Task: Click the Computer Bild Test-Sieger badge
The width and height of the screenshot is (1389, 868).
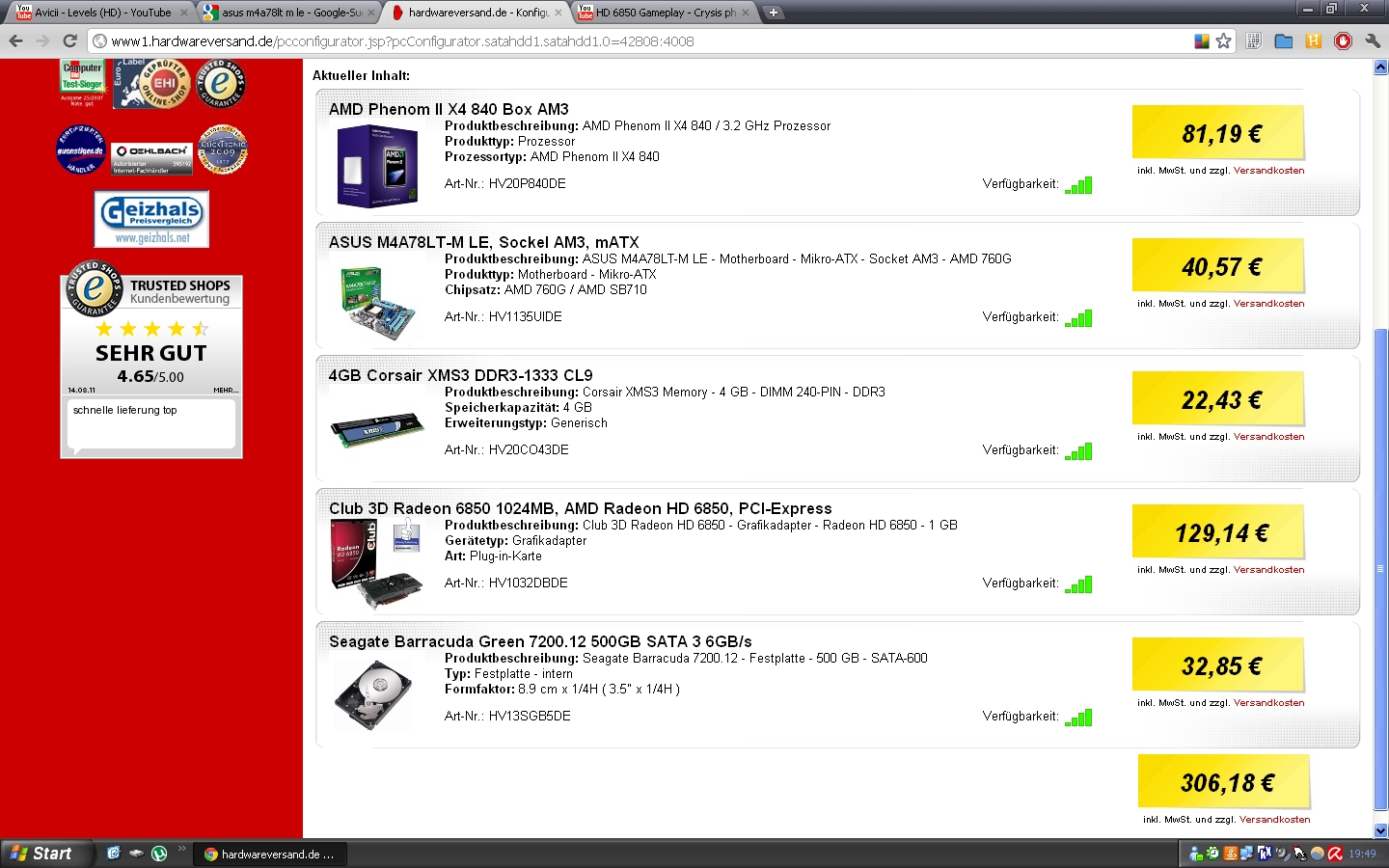Action: point(82,82)
